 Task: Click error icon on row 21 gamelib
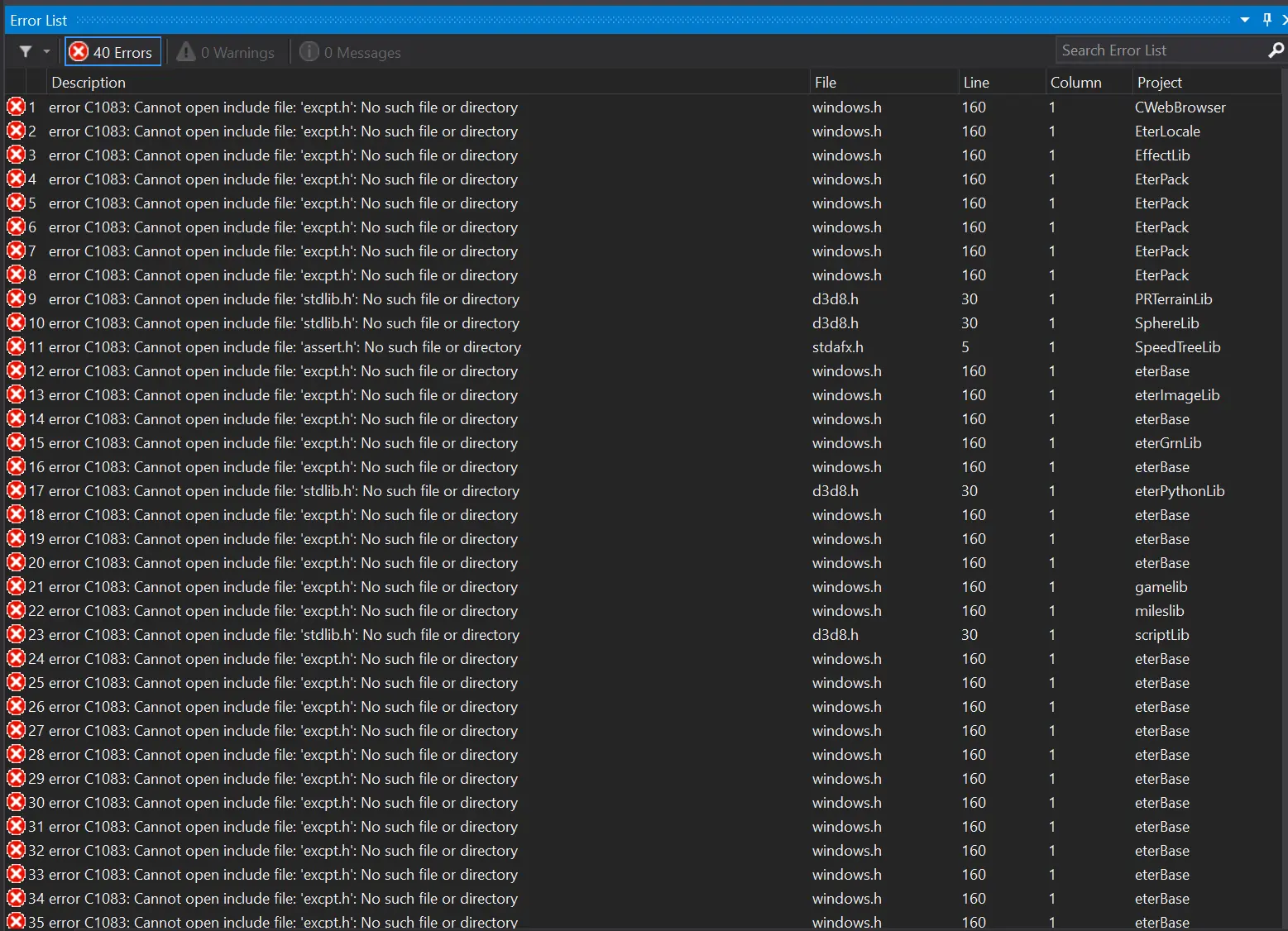click(16, 586)
